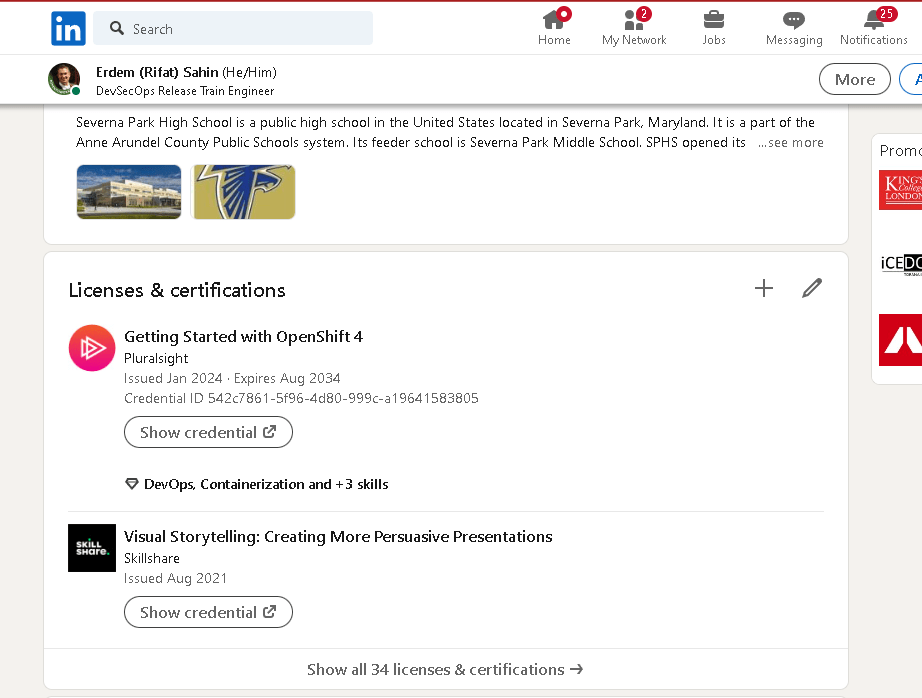
Task: Show credential for Visual Storytelling certificate
Action: point(208,612)
